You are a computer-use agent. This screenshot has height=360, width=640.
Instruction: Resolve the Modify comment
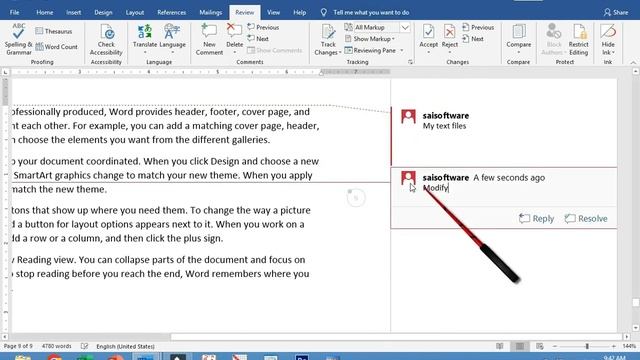586,218
